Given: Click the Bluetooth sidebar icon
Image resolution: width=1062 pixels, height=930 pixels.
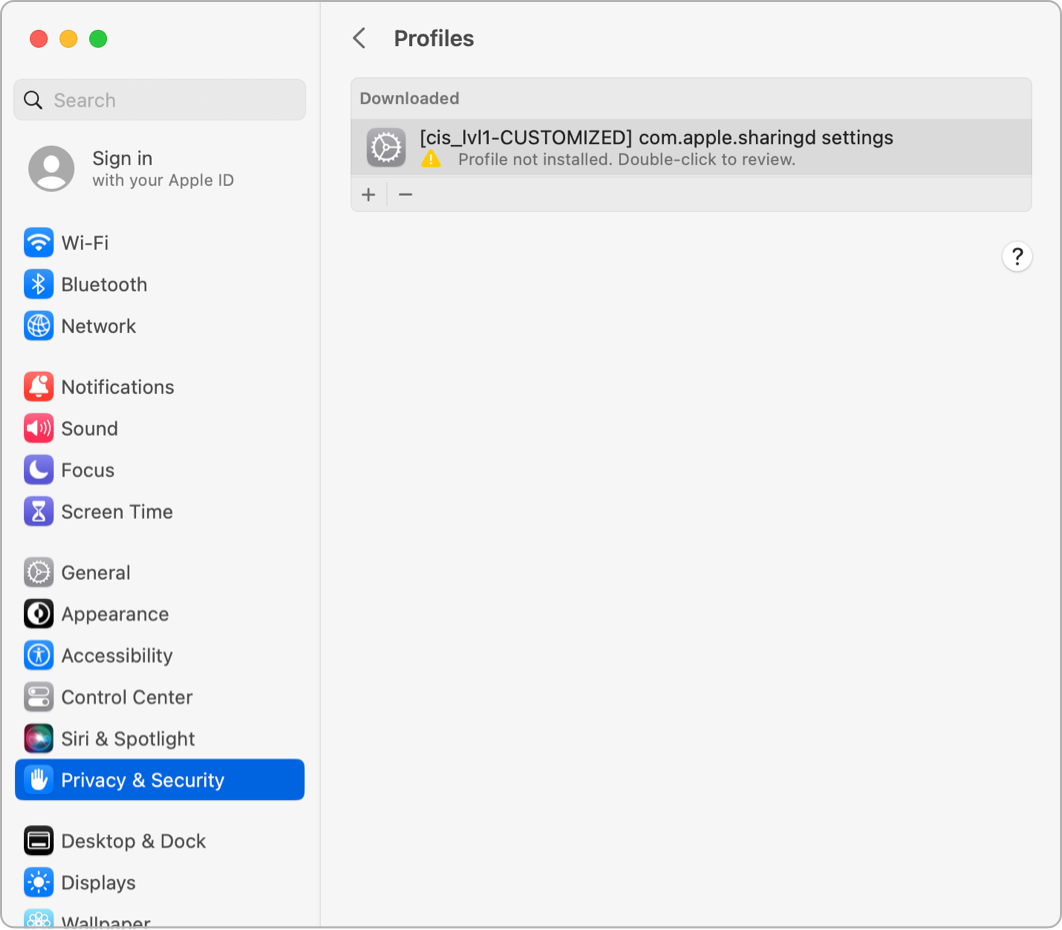Looking at the screenshot, I should [x=38, y=285].
